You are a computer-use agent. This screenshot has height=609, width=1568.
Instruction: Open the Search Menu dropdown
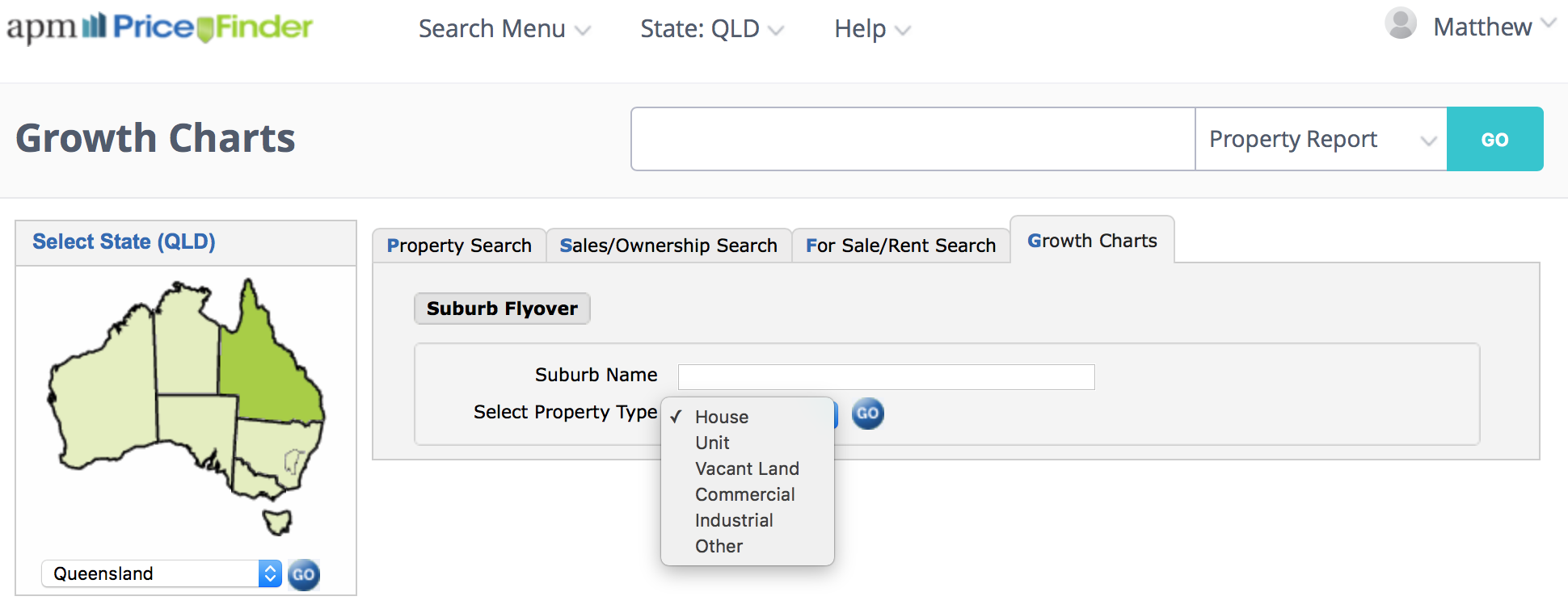[504, 29]
